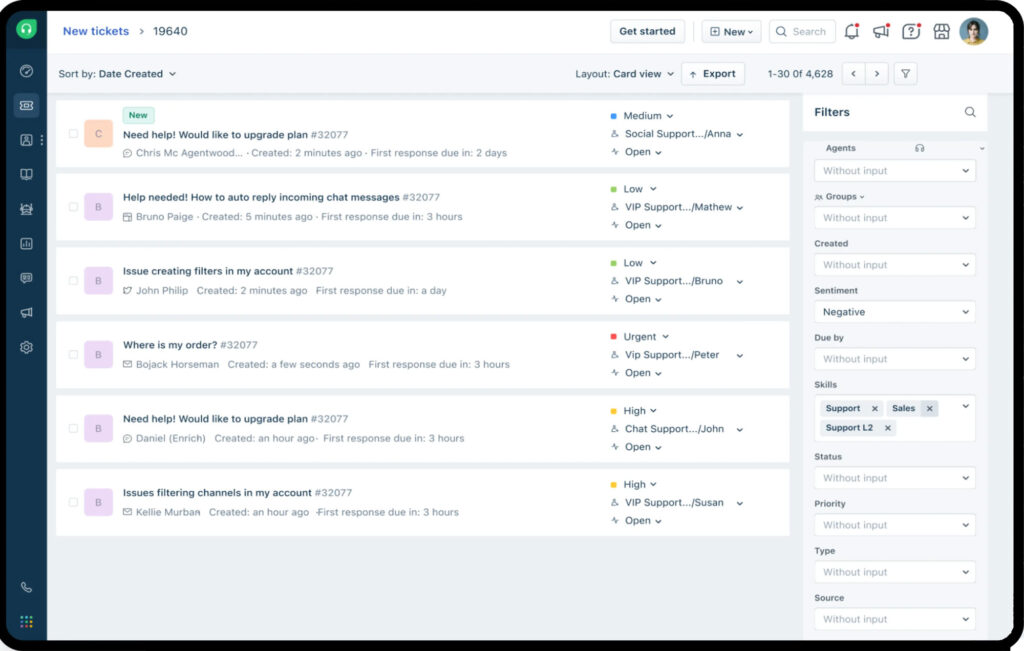Open the Sentiment dropdown showing Negative
This screenshot has height=651, width=1024.
tap(894, 312)
